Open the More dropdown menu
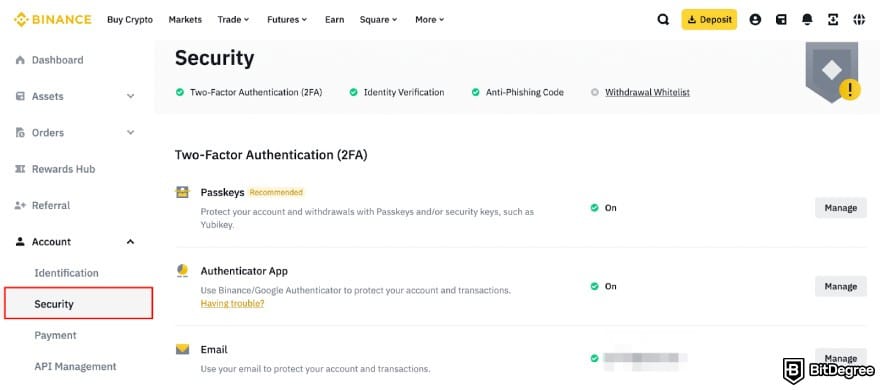Viewport: 880px width, 390px height. [x=430, y=20]
